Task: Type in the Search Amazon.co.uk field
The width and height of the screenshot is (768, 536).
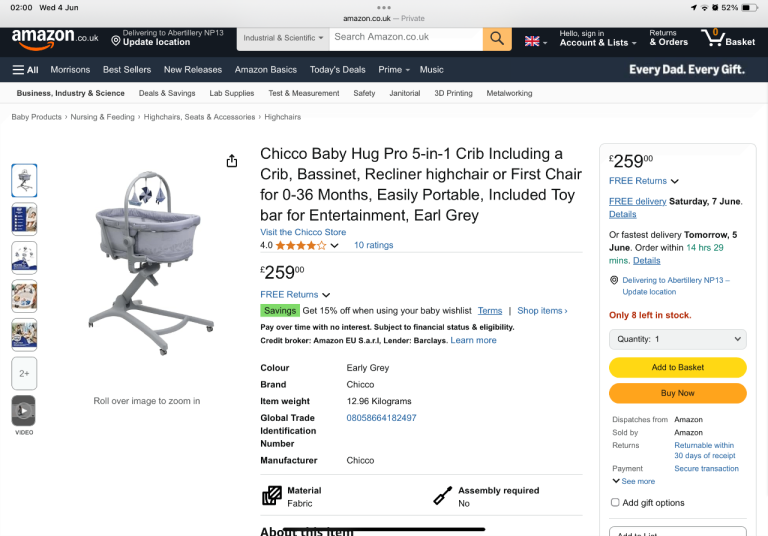Action: (x=407, y=38)
